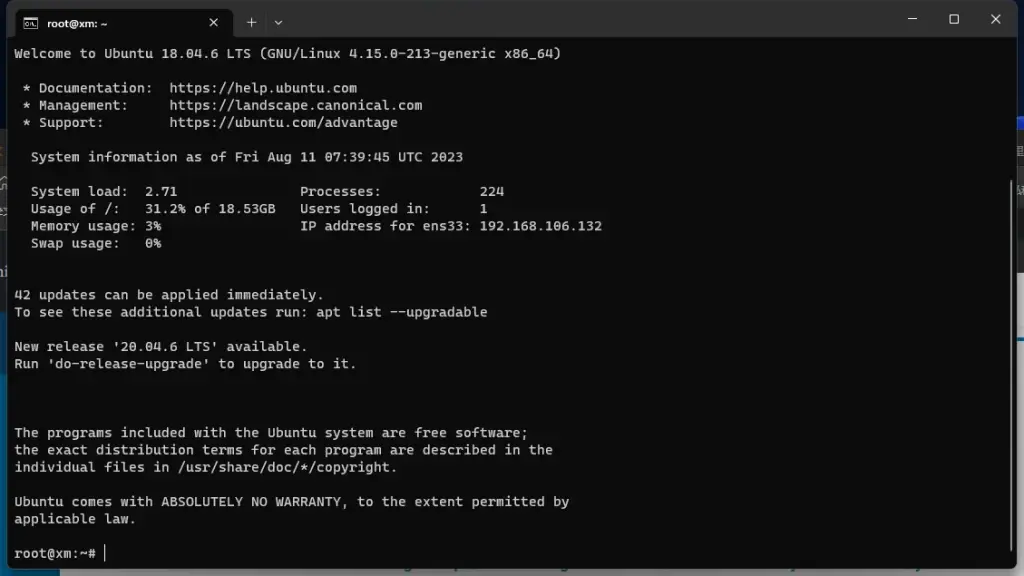This screenshot has width=1024, height=576.
Task: Expand the new tab profile dropdown chevron
Action: [278, 22]
